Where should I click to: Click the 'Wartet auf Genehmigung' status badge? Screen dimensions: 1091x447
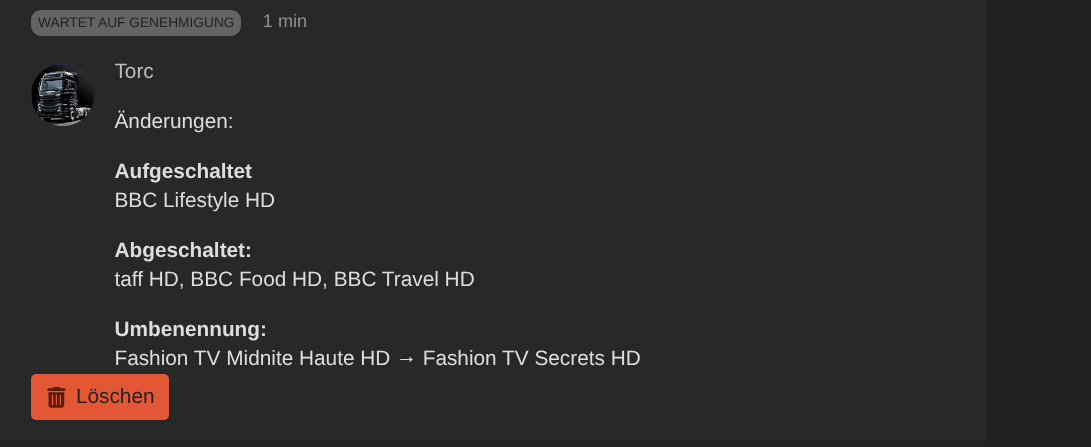coord(136,22)
